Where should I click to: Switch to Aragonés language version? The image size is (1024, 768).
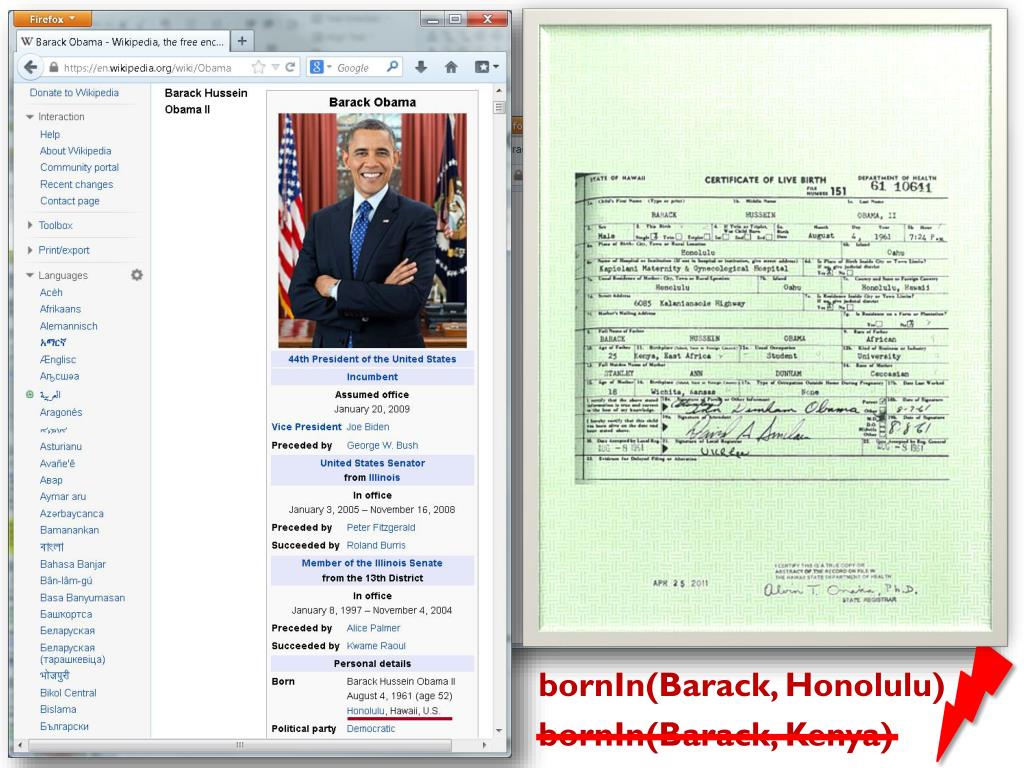click(x=61, y=412)
